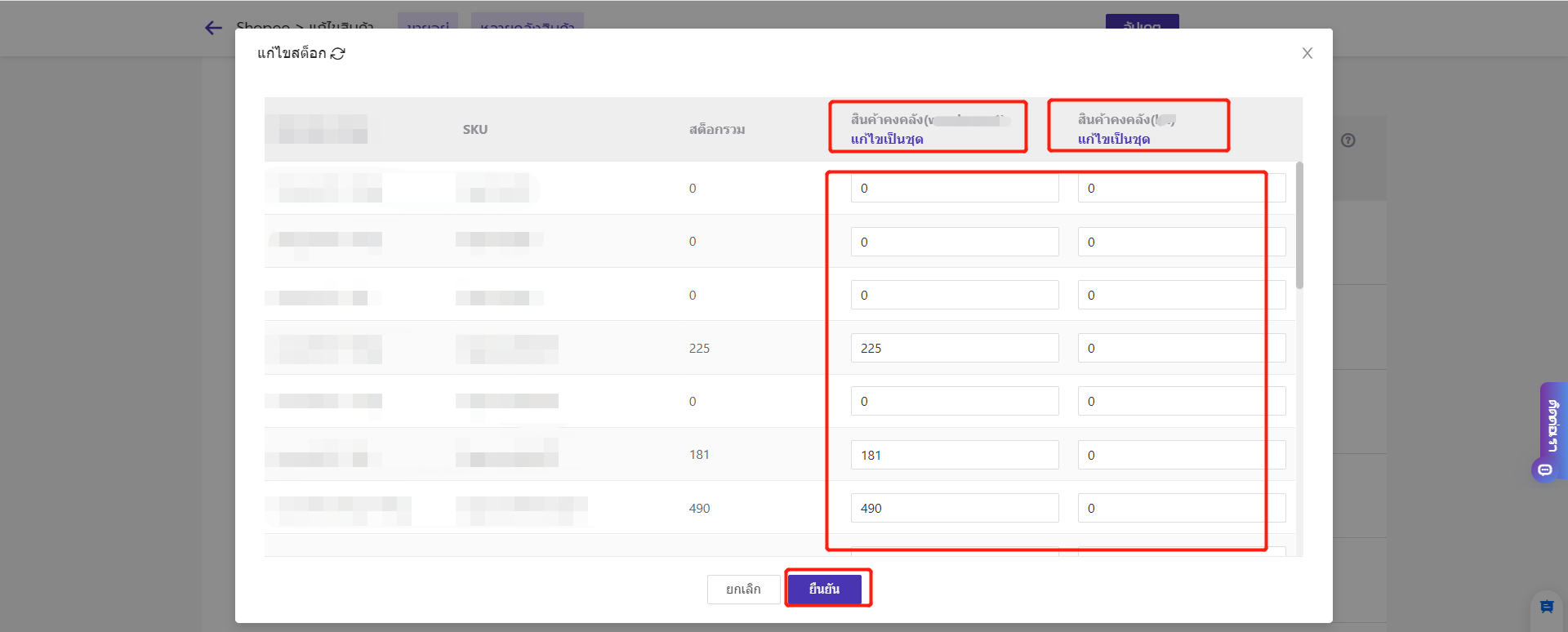
Task: Click the presentation board icon at bottom right
Action: (x=1546, y=607)
